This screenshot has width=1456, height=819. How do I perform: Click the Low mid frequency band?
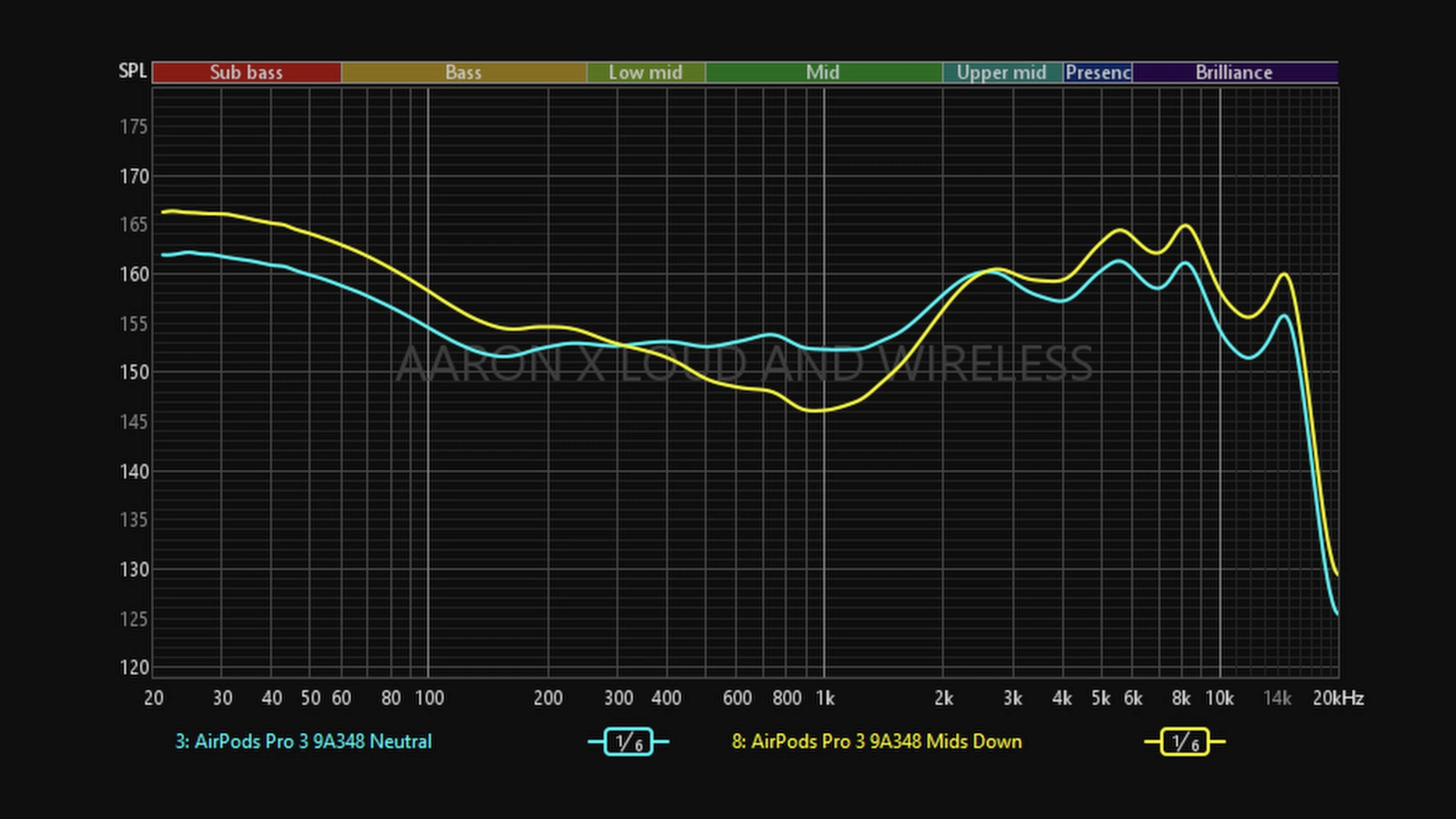click(646, 72)
